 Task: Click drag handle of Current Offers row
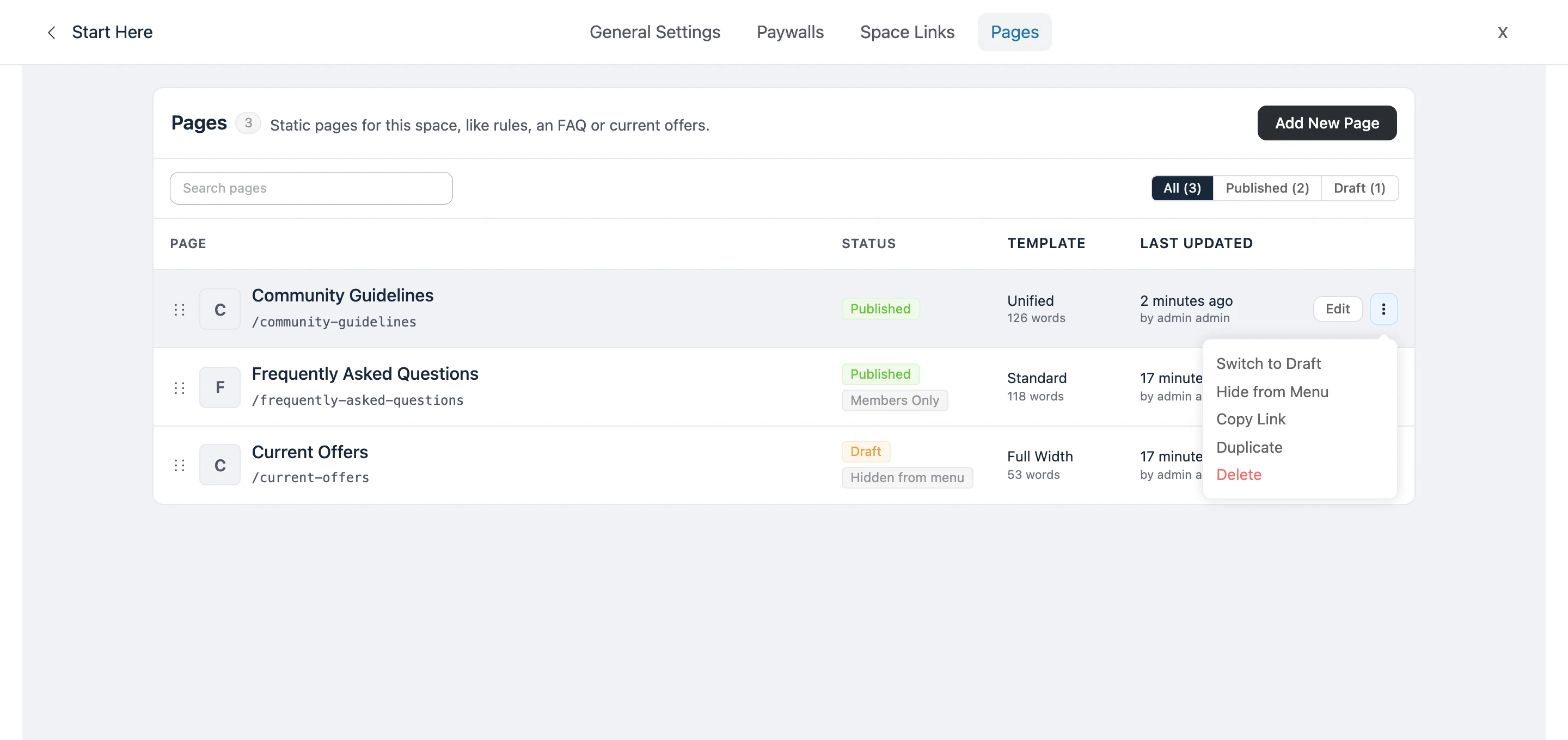click(180, 466)
